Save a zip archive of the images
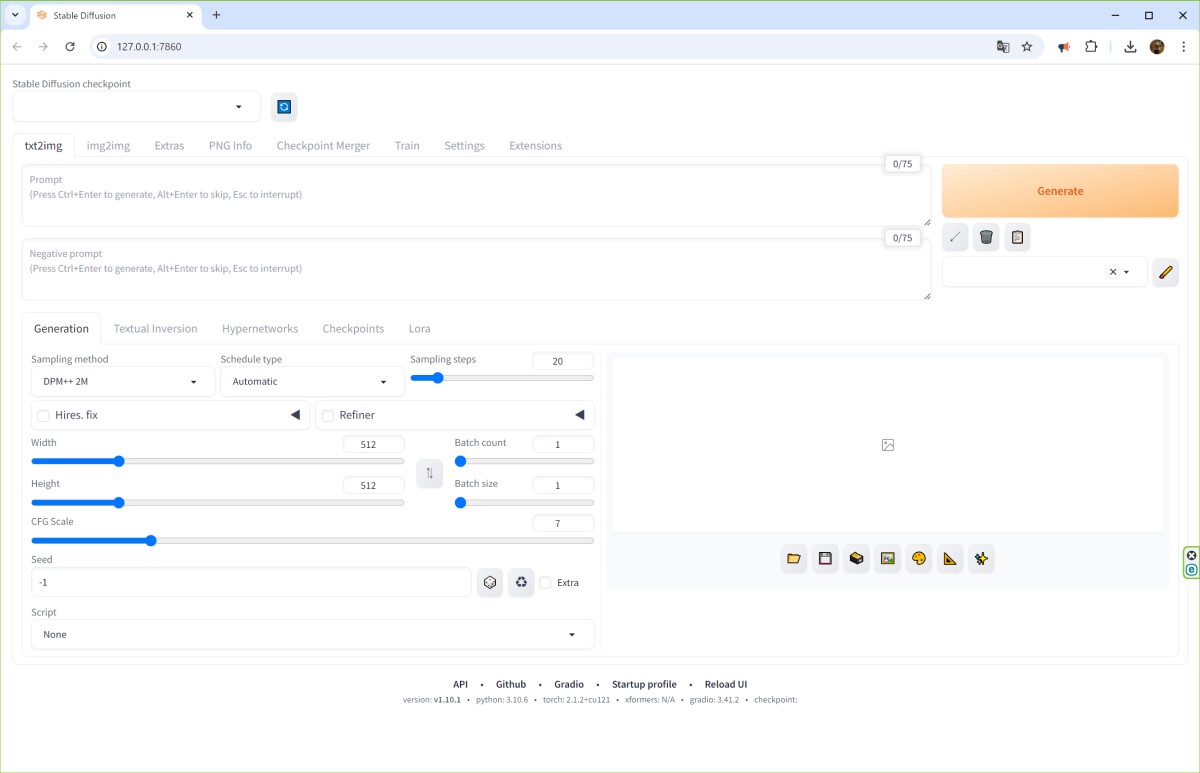 tap(856, 558)
